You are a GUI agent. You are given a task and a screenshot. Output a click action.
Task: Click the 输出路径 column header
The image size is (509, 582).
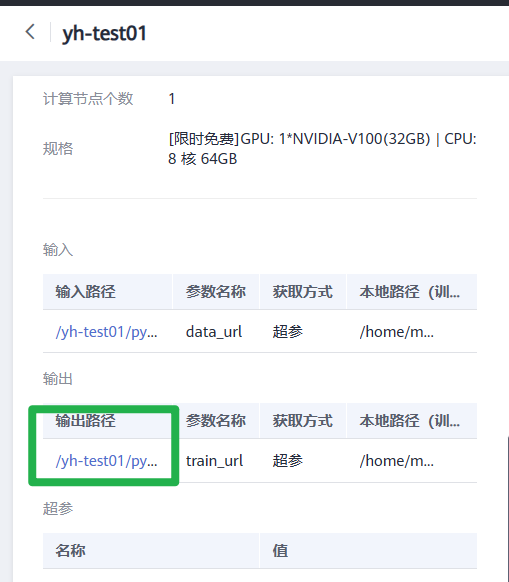[x=85, y=421]
